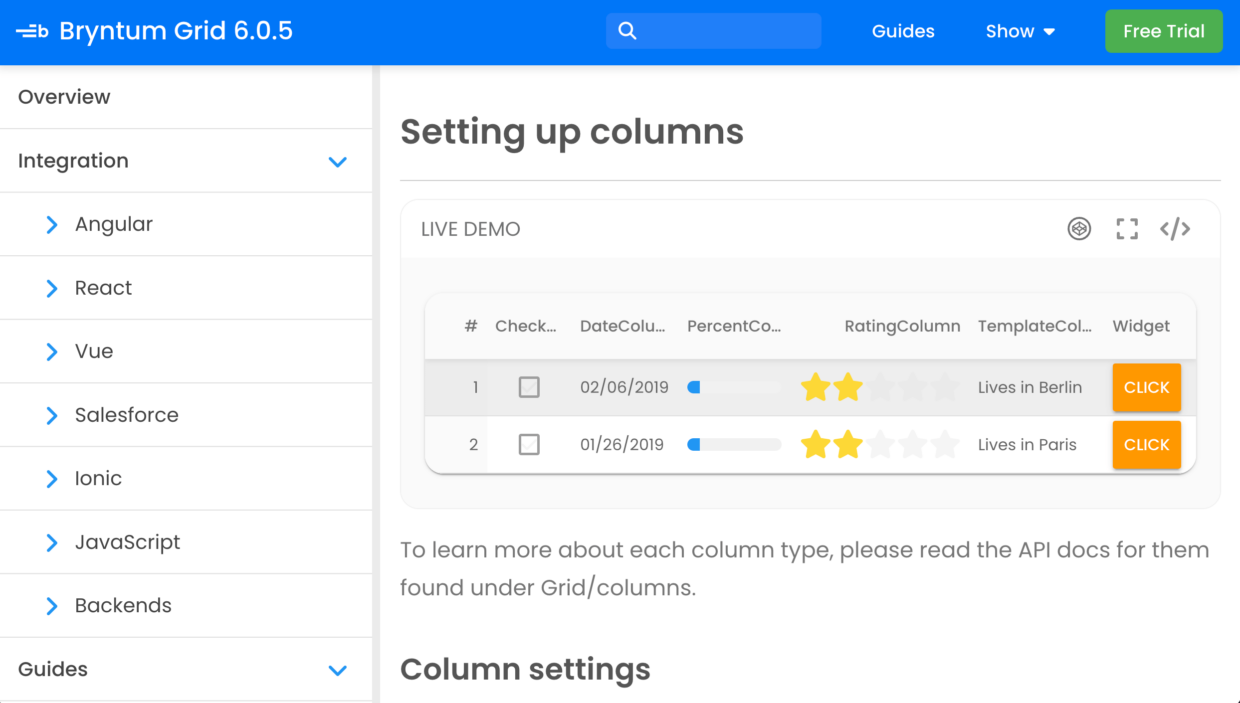Sort by the # column header
The height and width of the screenshot is (703, 1240).
click(471, 326)
